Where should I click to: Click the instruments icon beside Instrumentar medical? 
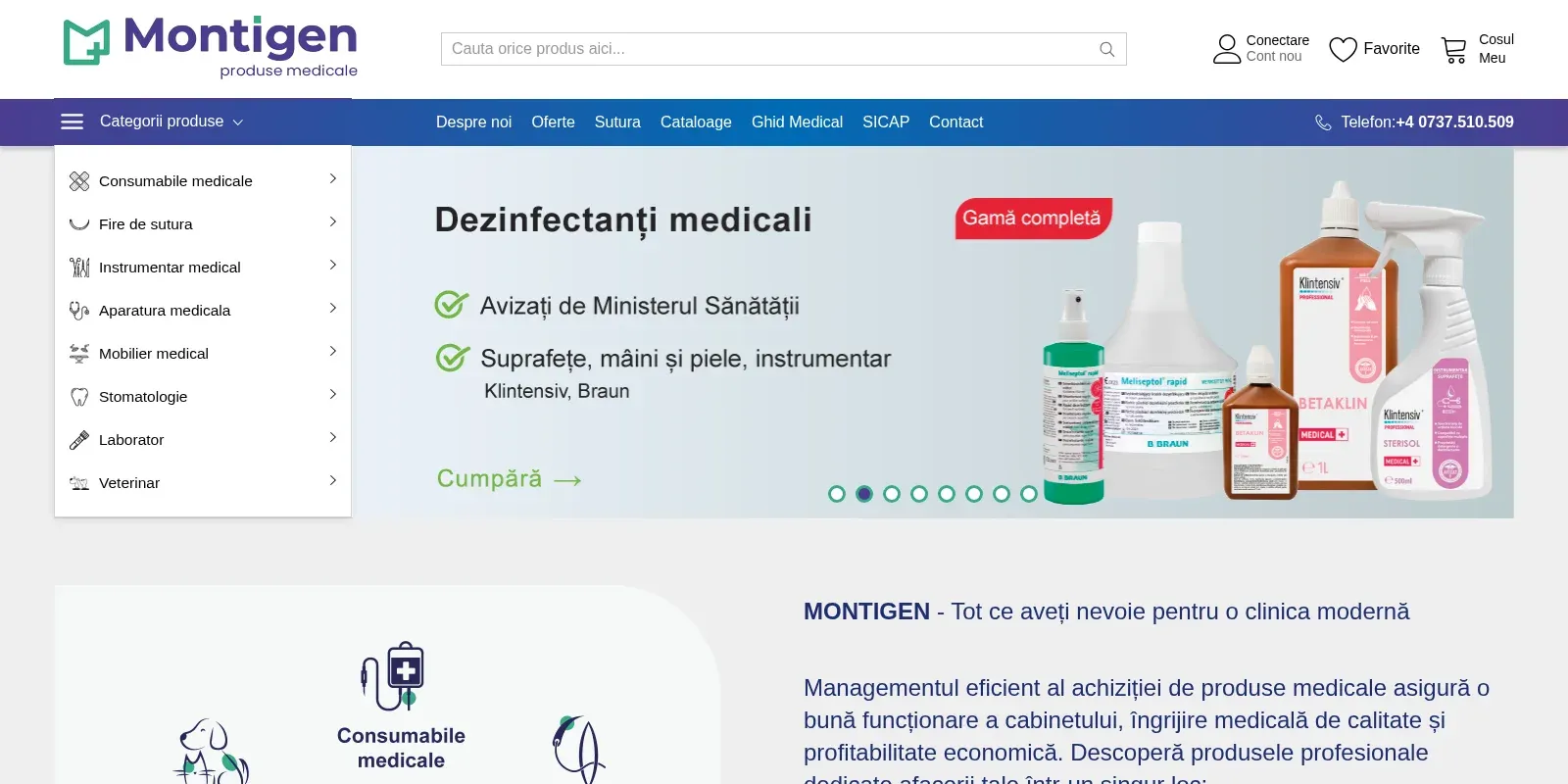point(79,268)
